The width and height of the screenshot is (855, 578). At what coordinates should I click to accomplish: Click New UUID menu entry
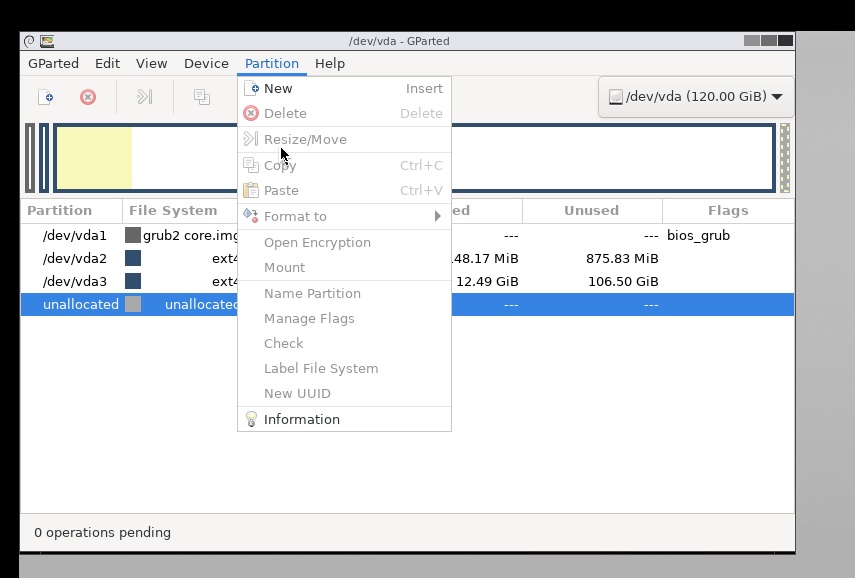click(344, 394)
